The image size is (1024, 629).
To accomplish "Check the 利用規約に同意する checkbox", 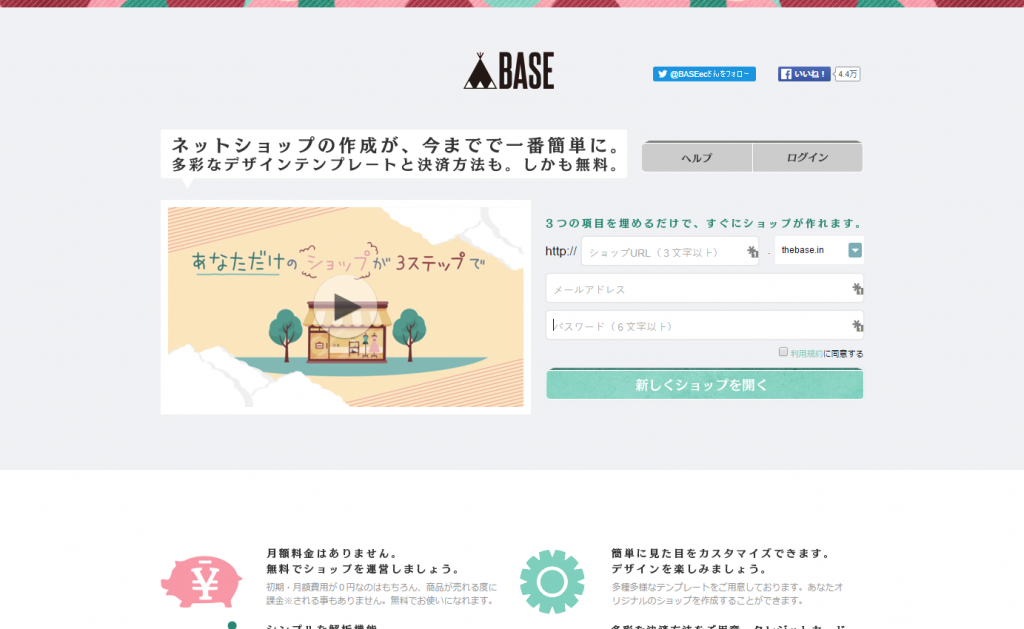I will (x=783, y=352).
